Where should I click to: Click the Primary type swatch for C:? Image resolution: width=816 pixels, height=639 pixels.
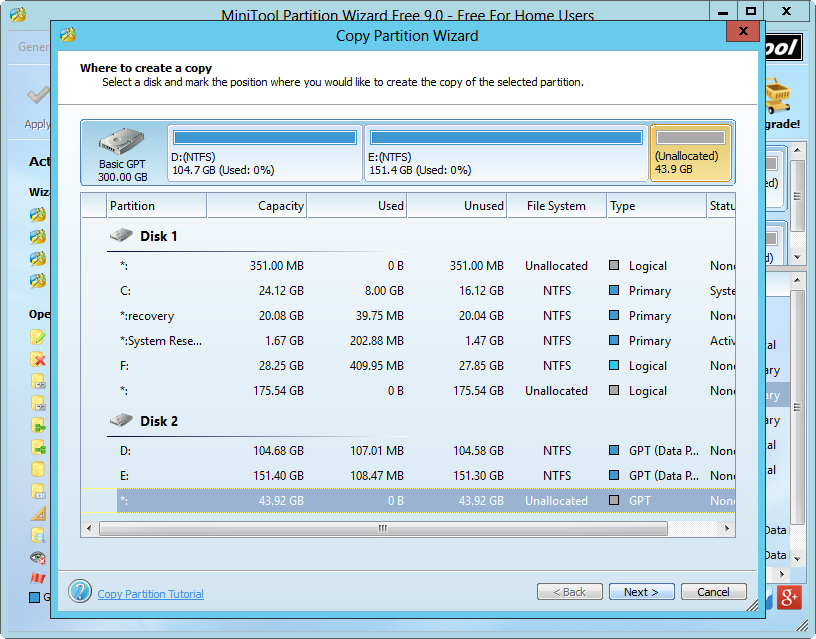(x=614, y=290)
